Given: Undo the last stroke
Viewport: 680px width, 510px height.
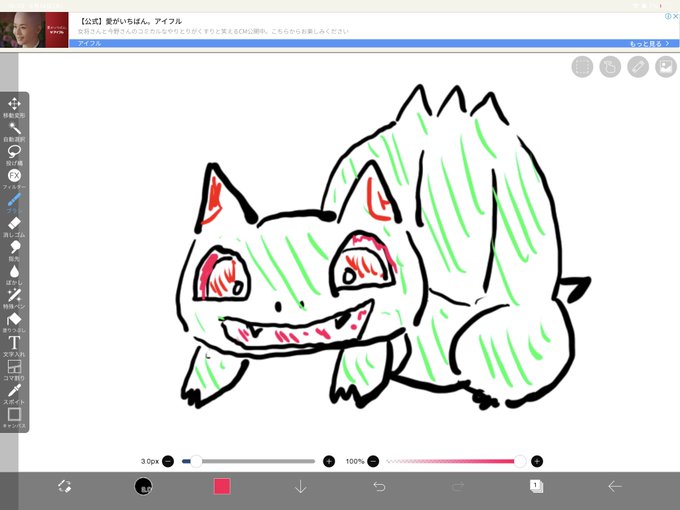Looking at the screenshot, I should tap(379, 487).
